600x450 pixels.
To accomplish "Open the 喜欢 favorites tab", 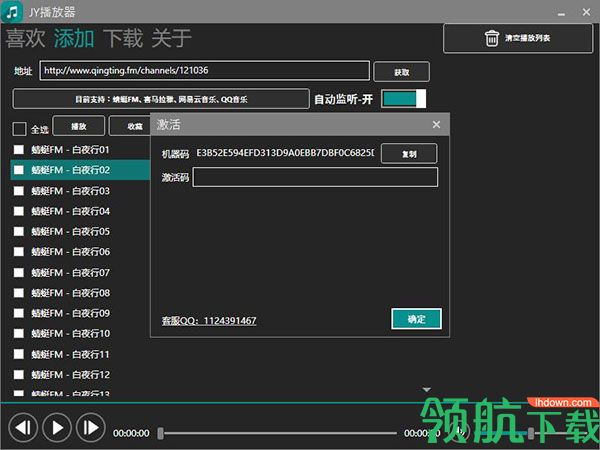I will (x=25, y=38).
